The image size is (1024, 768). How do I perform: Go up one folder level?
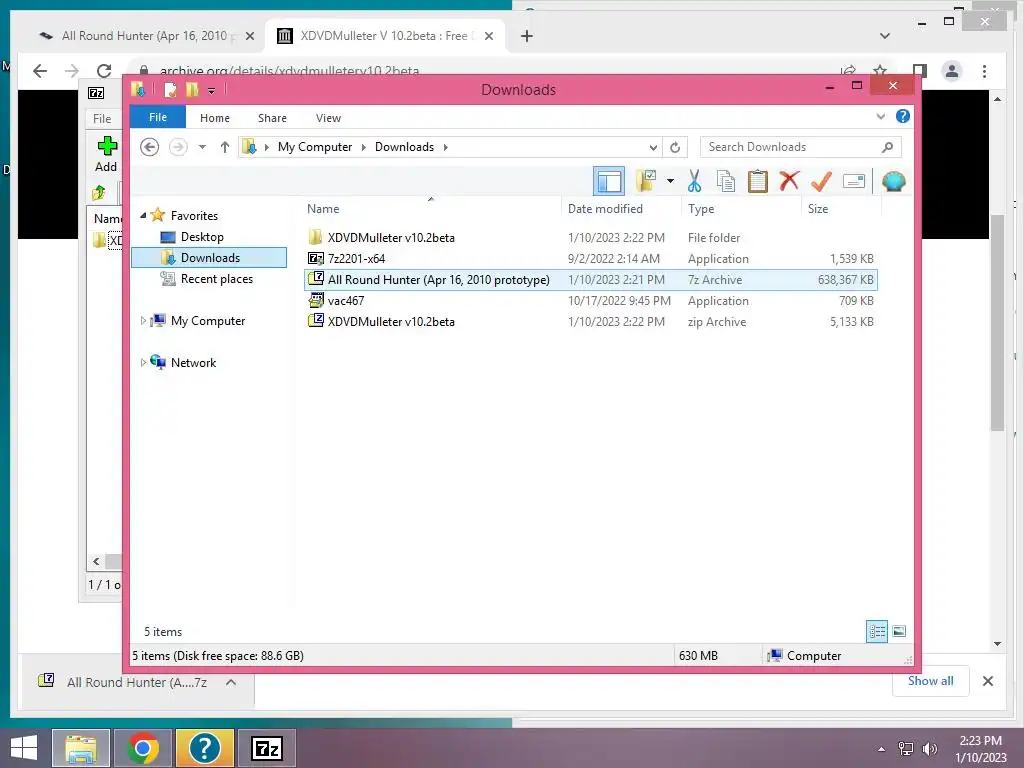[225, 147]
